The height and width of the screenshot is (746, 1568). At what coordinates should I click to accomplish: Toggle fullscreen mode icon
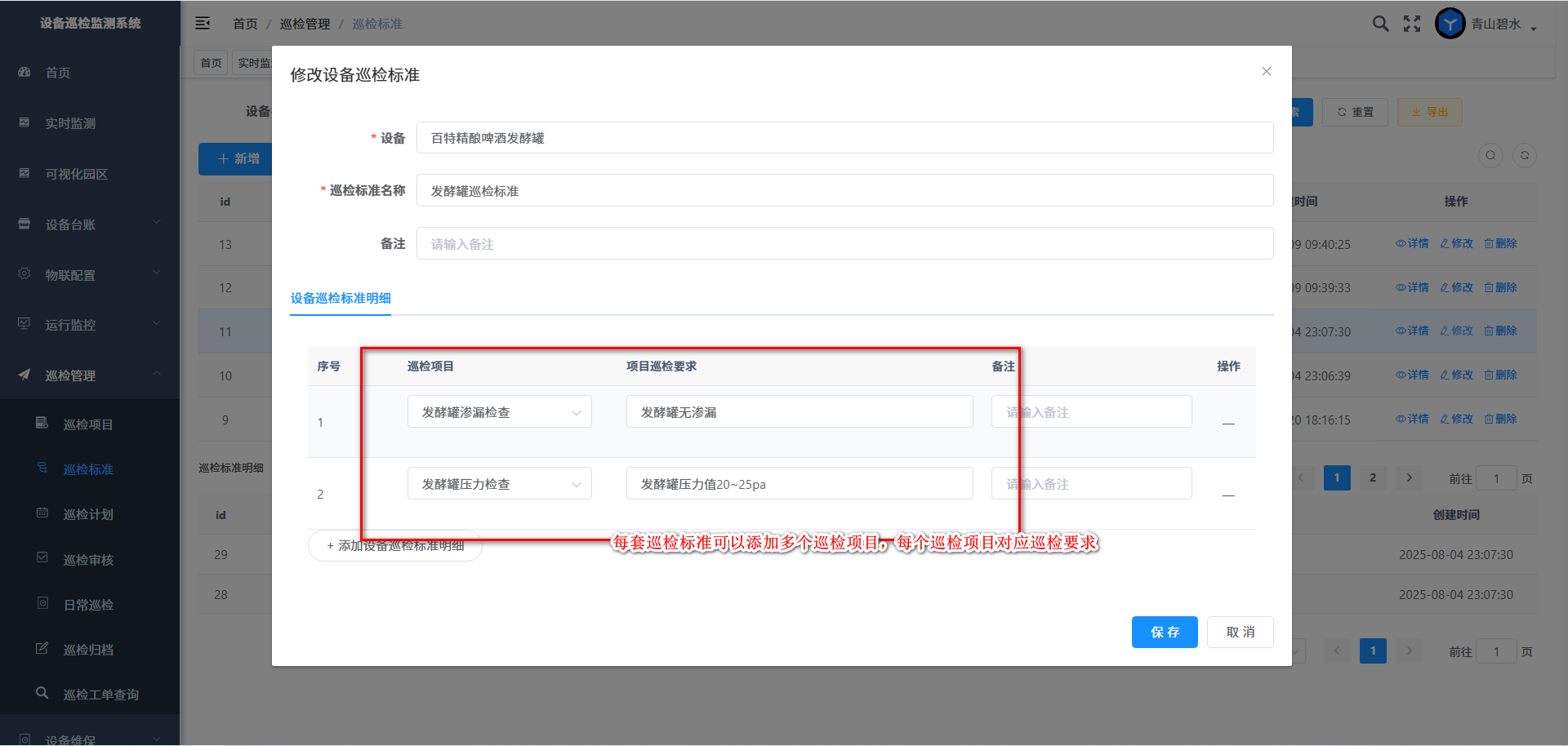[x=1412, y=24]
